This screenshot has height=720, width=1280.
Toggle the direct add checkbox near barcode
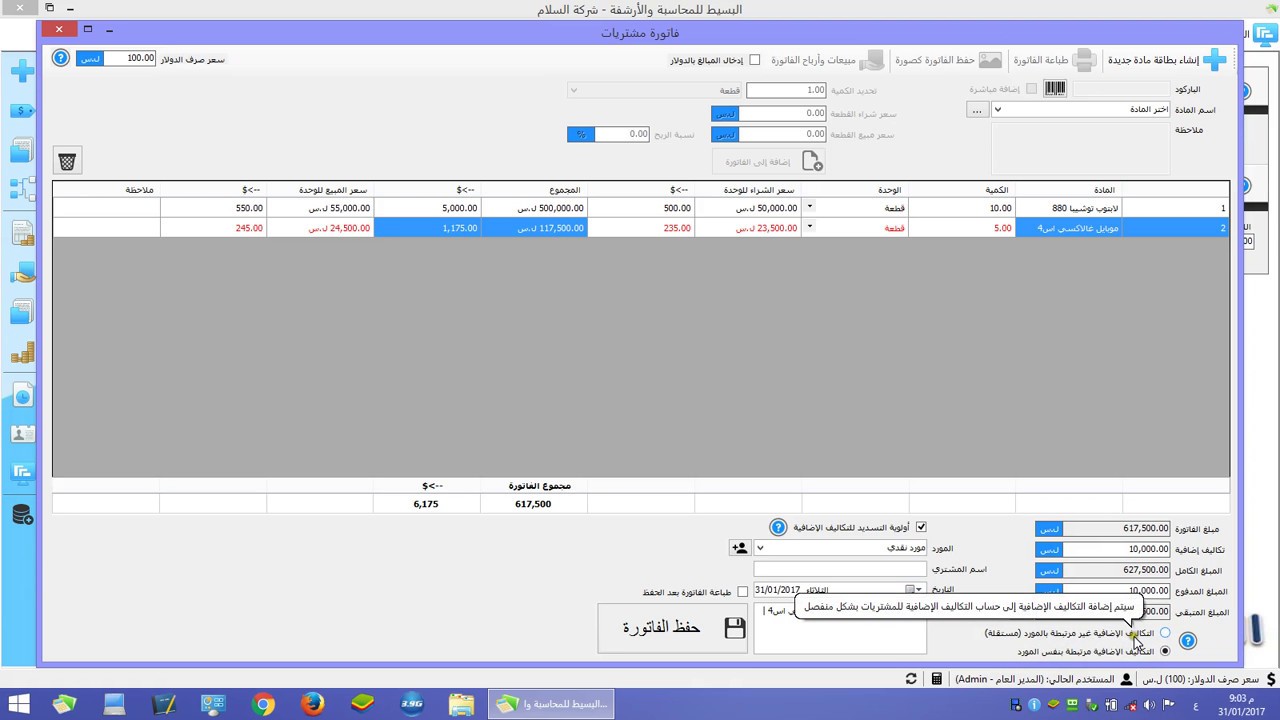pos(1031,89)
